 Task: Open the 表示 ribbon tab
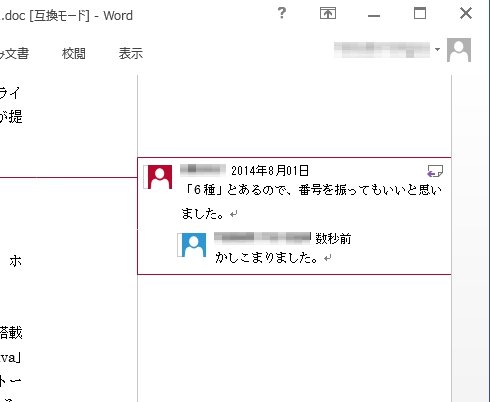pos(131,53)
